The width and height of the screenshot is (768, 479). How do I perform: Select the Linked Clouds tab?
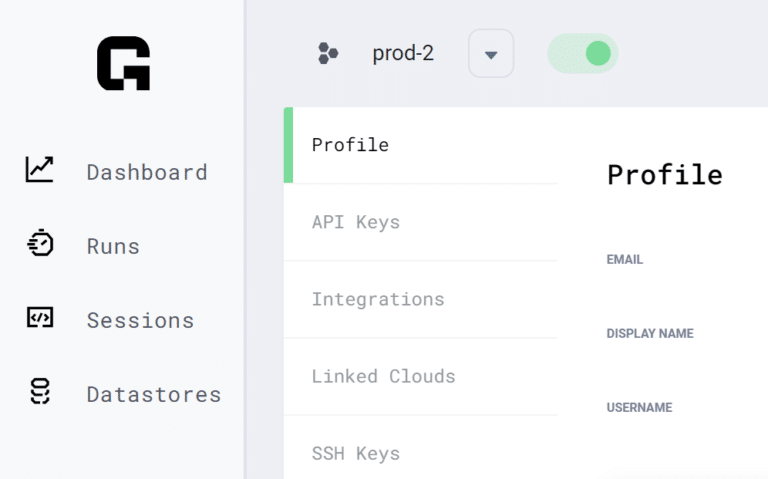383,376
